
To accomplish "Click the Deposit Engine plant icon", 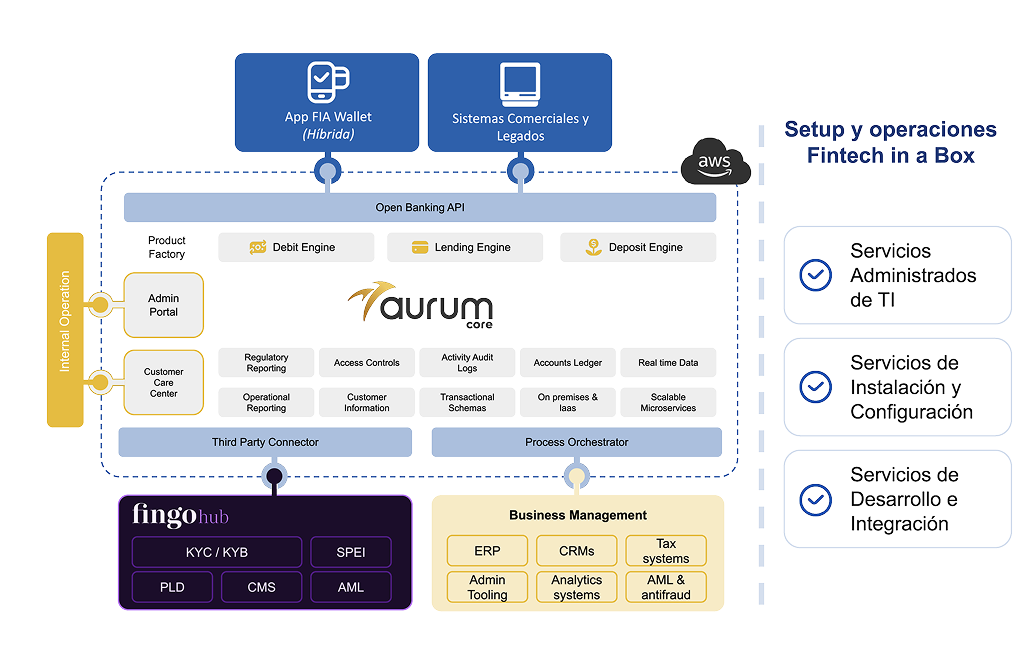I will [x=594, y=247].
